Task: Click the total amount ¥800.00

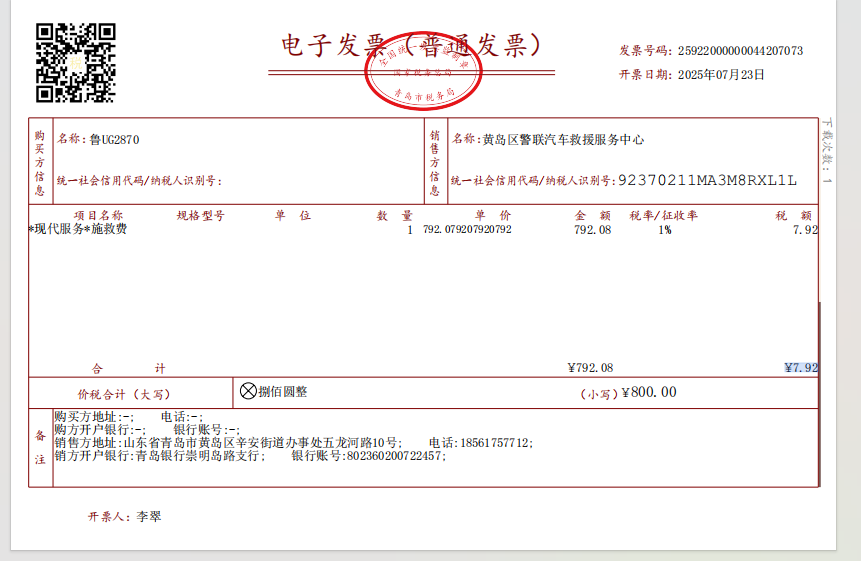Action: [x=649, y=393]
